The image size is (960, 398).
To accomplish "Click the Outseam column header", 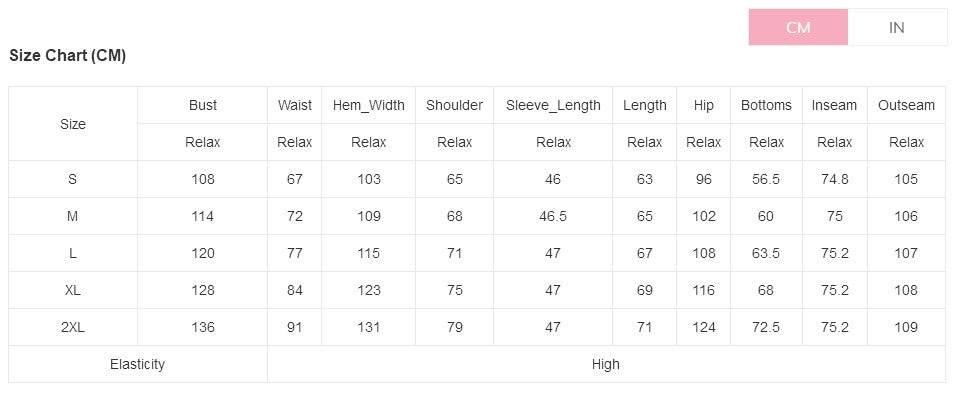I will point(906,105).
